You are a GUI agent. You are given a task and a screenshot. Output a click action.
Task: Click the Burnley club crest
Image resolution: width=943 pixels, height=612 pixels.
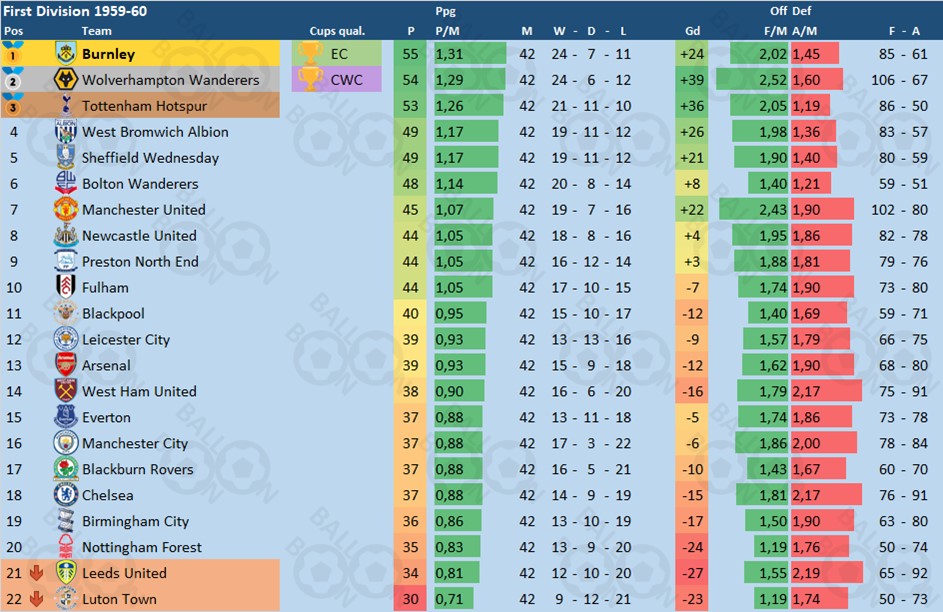(66, 54)
